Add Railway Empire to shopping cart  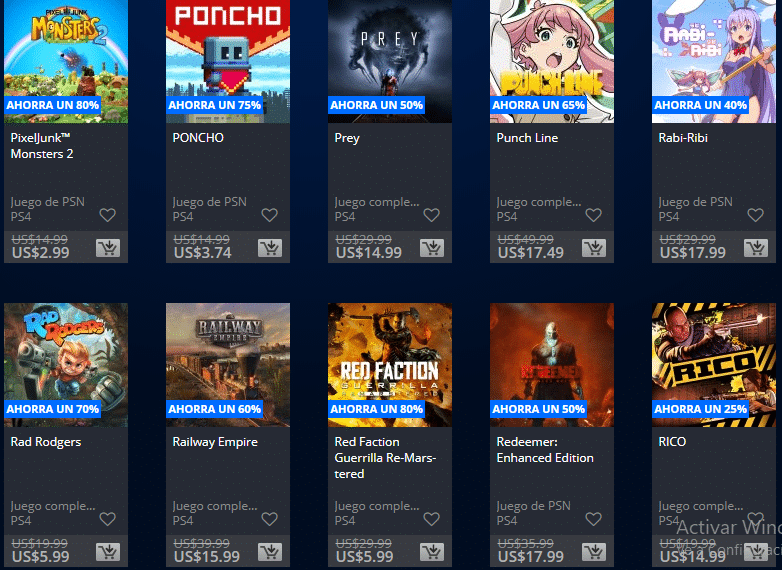[270, 553]
